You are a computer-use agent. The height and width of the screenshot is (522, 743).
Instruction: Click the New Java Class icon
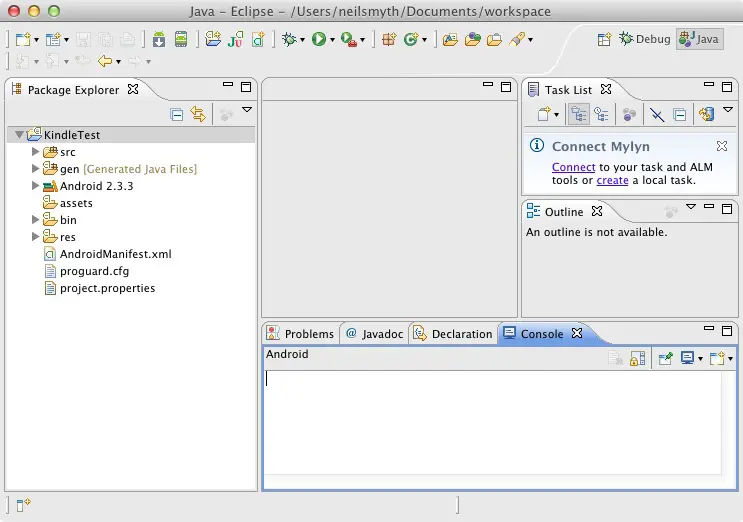tap(411, 39)
